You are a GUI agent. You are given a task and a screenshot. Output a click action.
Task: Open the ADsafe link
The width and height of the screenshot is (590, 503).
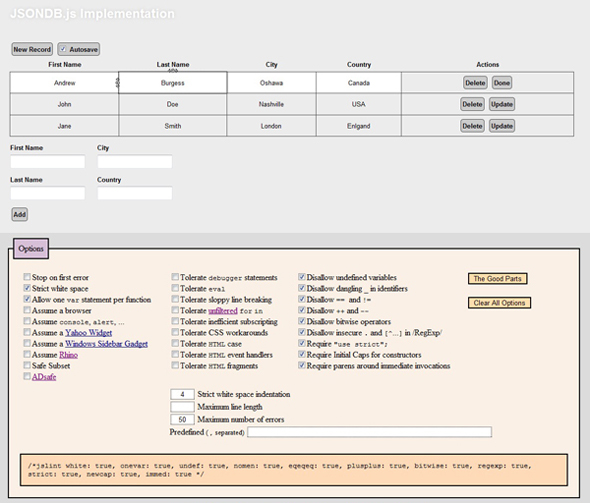[x=44, y=377]
